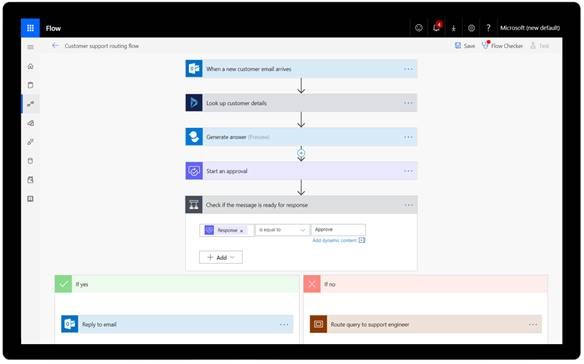The image size is (584, 364).
Task: Click the condition icon on Check message step
Action: [194, 205]
